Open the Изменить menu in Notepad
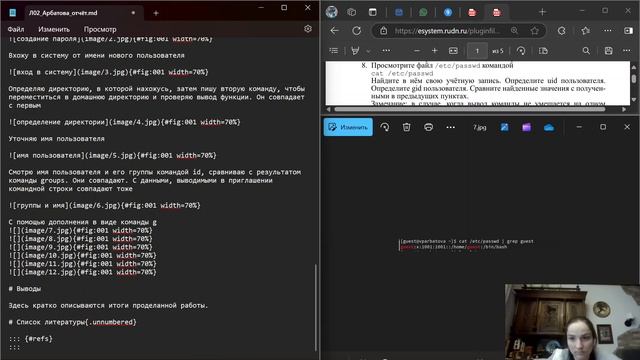The image size is (640, 360). coord(54,29)
